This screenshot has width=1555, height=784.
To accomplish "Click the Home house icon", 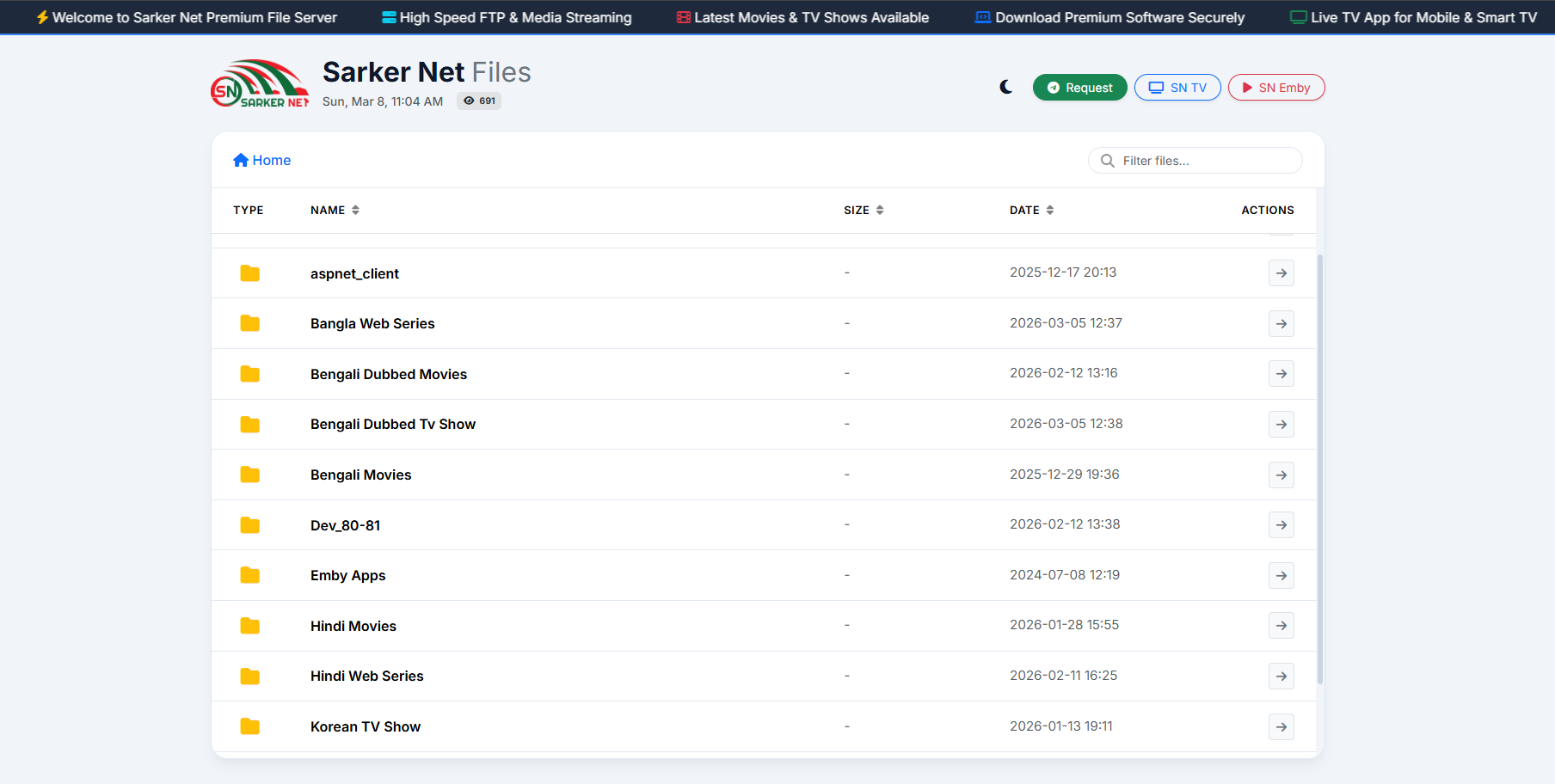I will (x=241, y=160).
